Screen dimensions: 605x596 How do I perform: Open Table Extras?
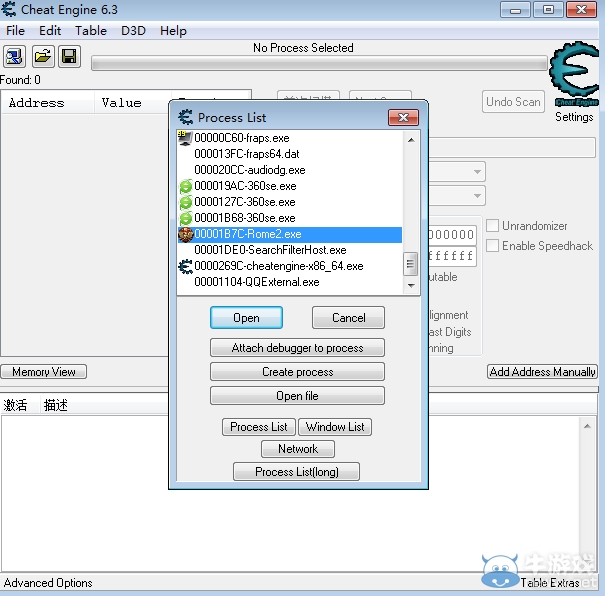550,582
